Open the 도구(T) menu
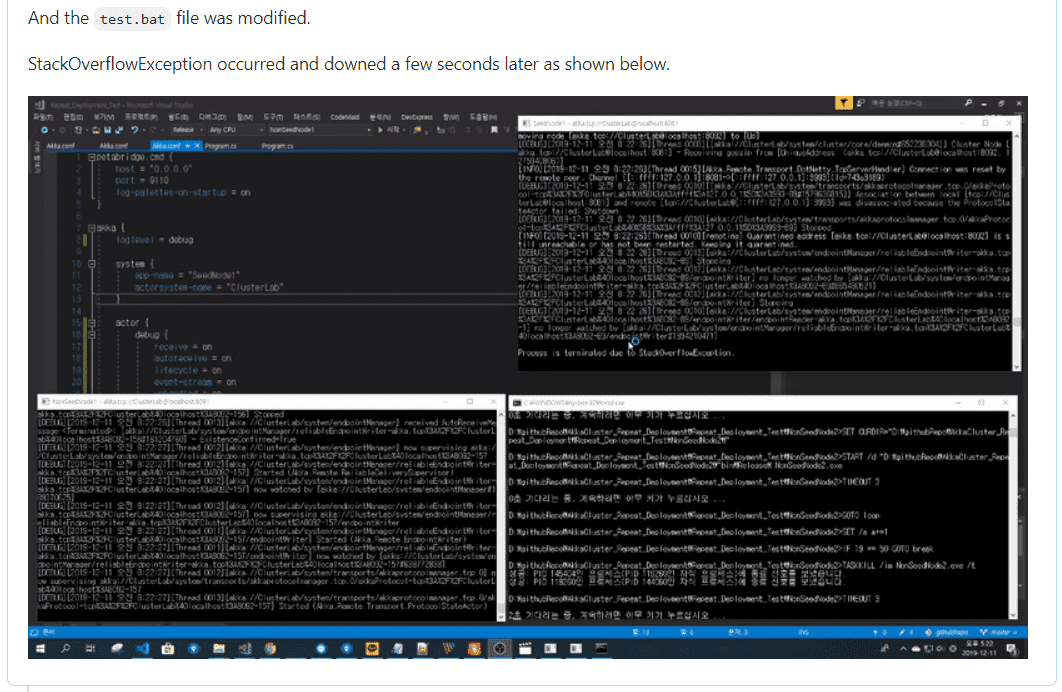This screenshot has height=692, width=1062. (273, 117)
